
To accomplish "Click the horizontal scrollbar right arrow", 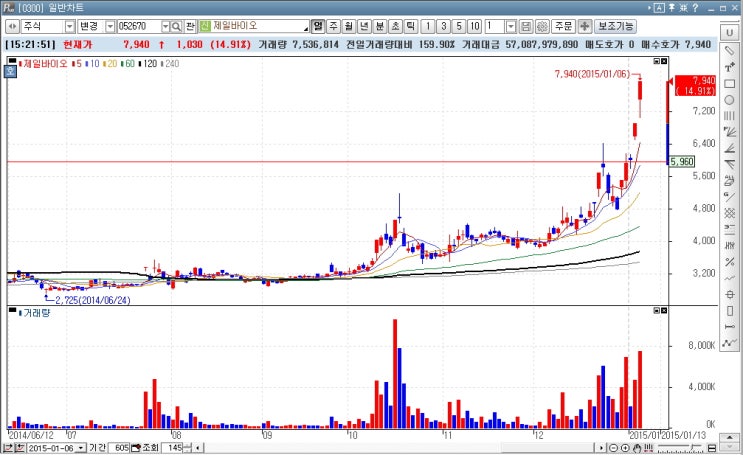I will pos(601,448).
